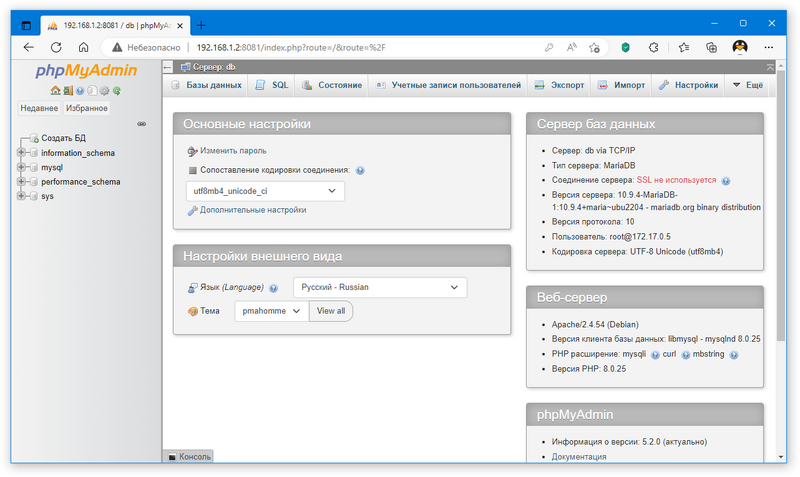Open navigation panel settings gear icon
The image size is (800, 477).
coord(105,91)
